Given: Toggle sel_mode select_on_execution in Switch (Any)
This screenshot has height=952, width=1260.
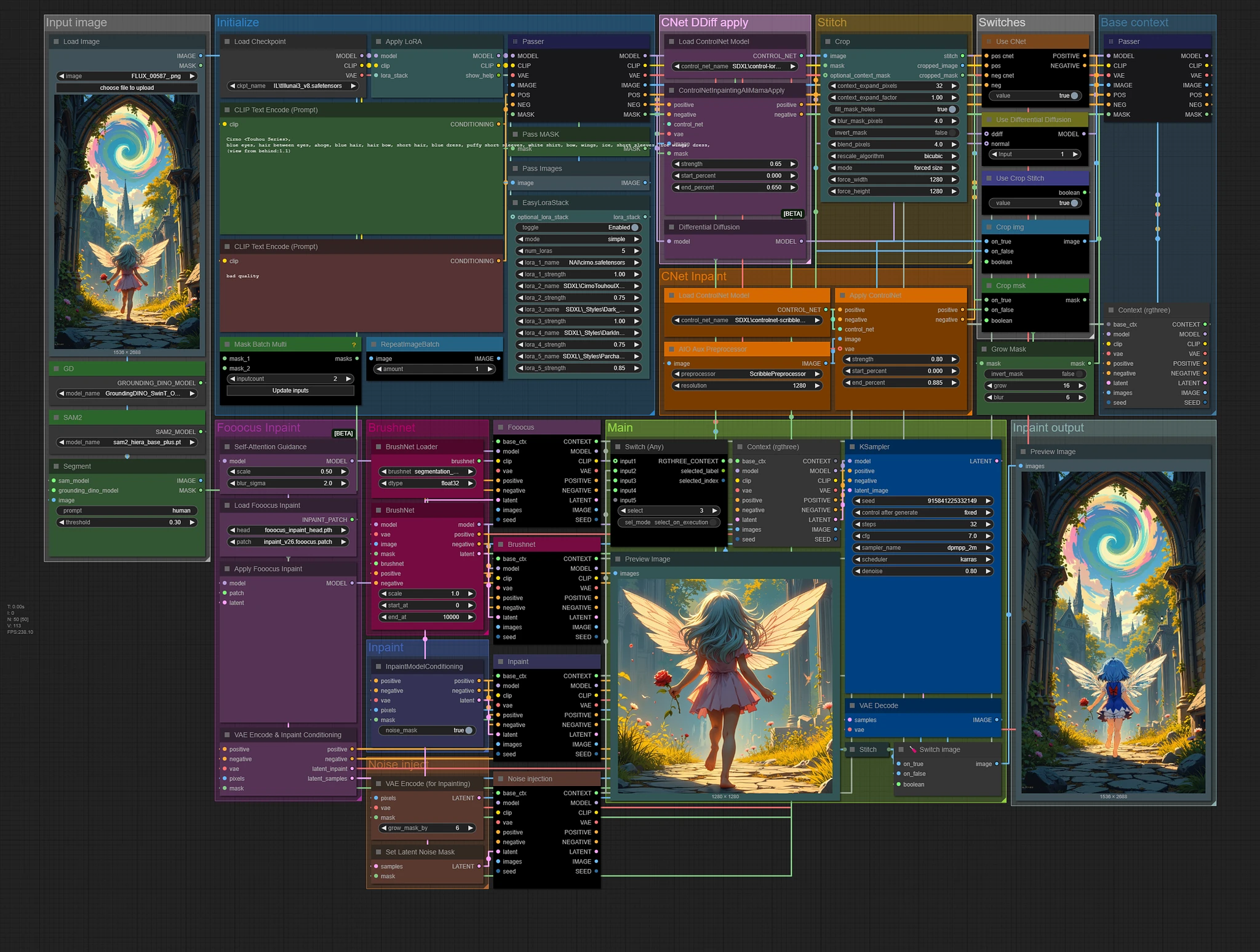Looking at the screenshot, I should 669,523.
